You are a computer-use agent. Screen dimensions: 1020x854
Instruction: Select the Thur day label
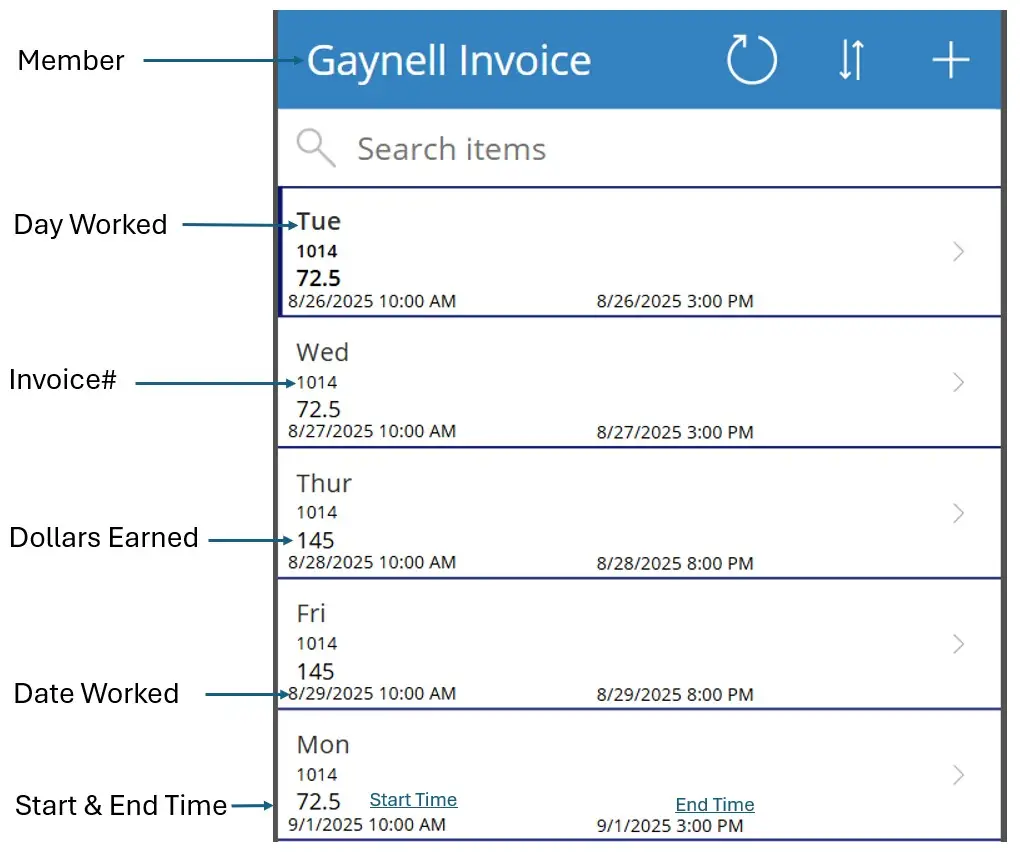click(324, 483)
